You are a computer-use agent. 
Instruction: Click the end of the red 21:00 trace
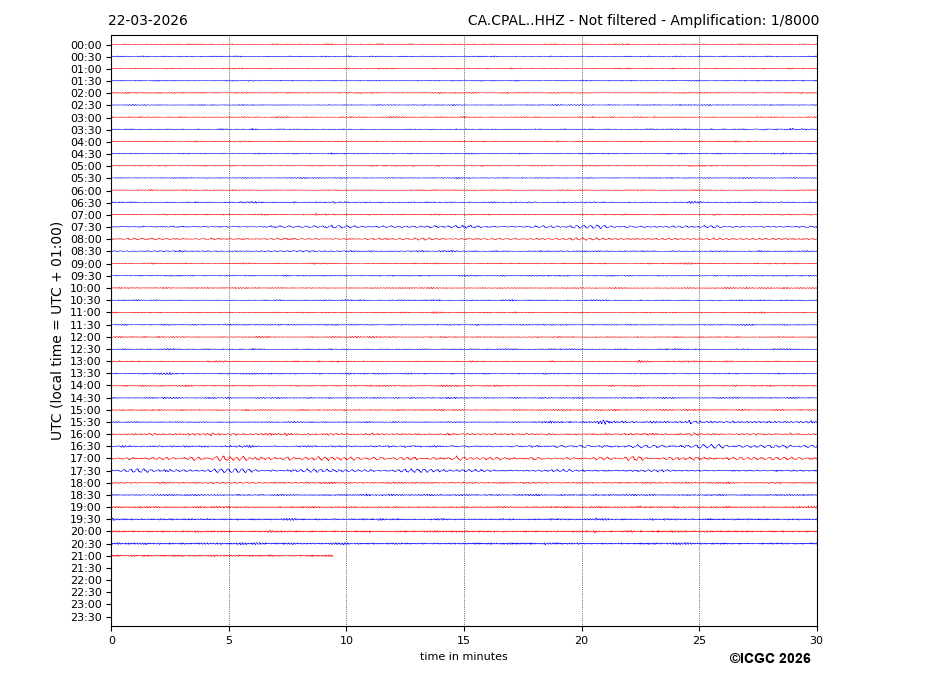tap(332, 555)
